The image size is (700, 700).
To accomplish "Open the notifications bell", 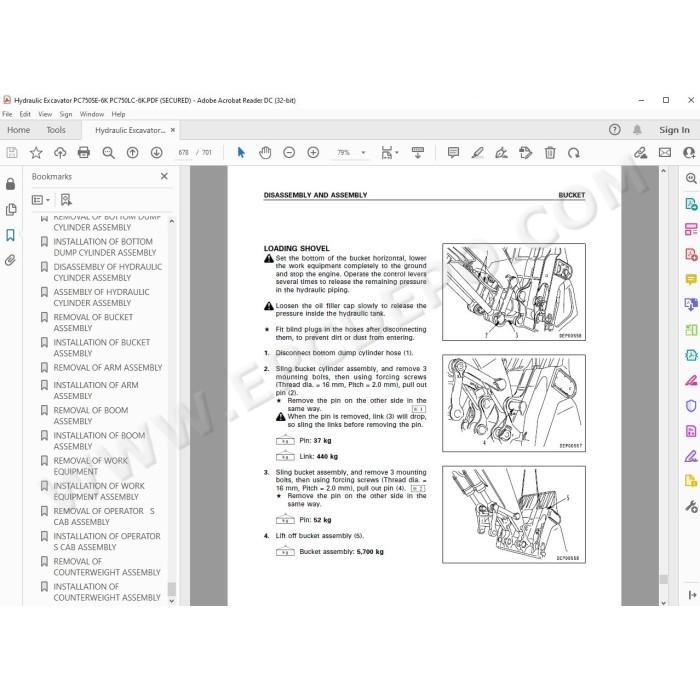I will click(x=637, y=130).
